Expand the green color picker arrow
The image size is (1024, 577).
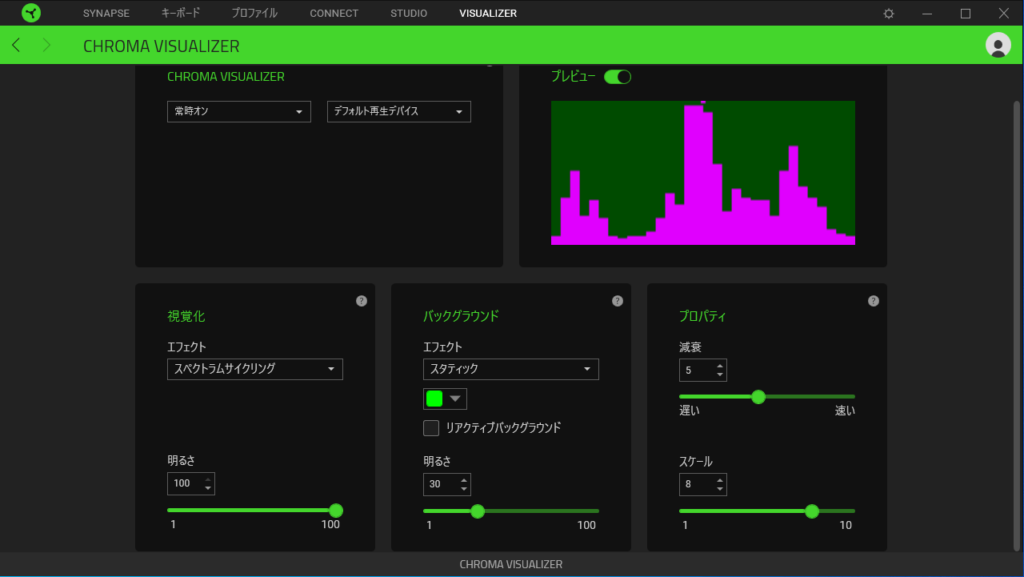(455, 398)
